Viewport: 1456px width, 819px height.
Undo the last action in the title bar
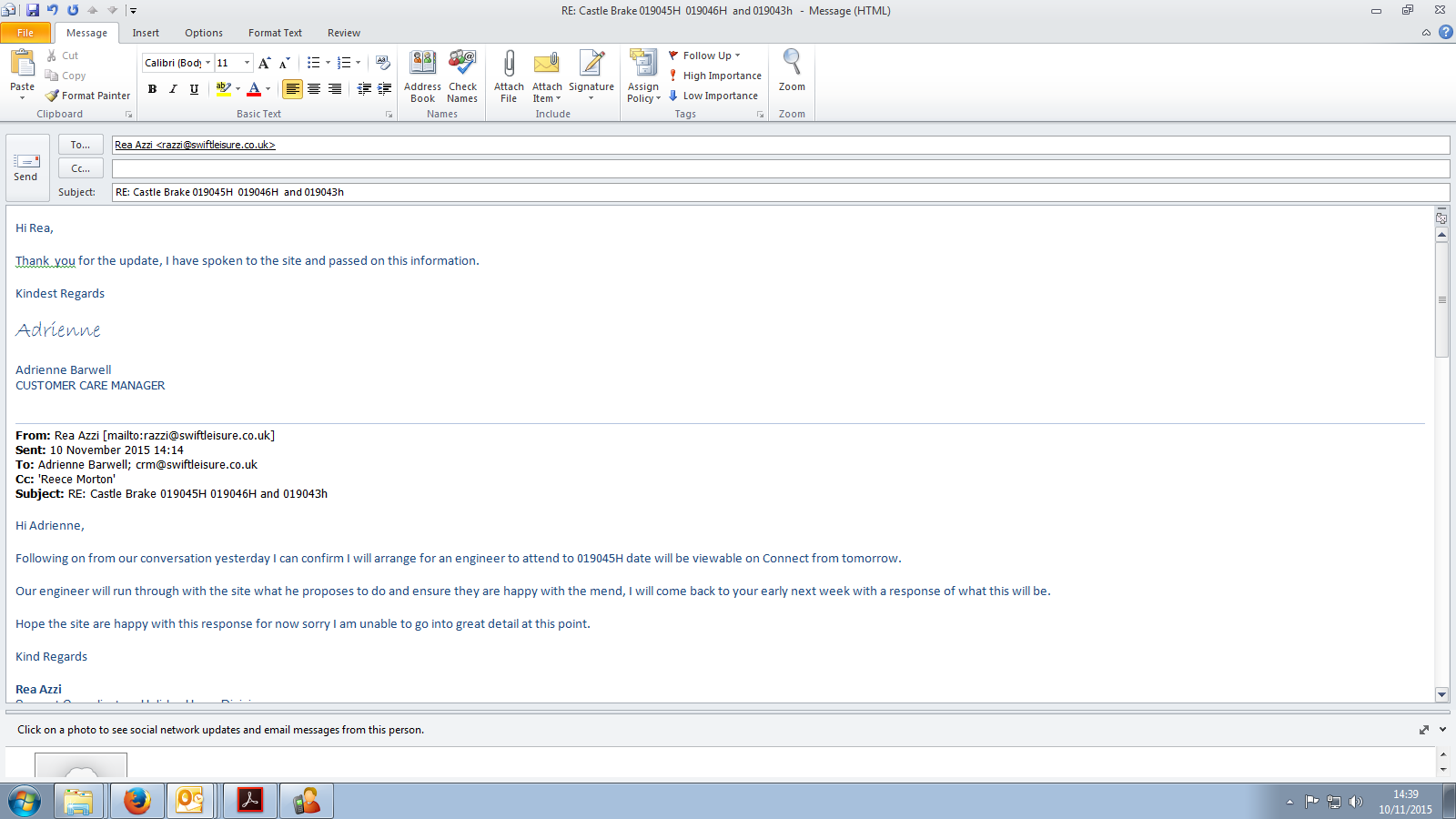[53, 10]
